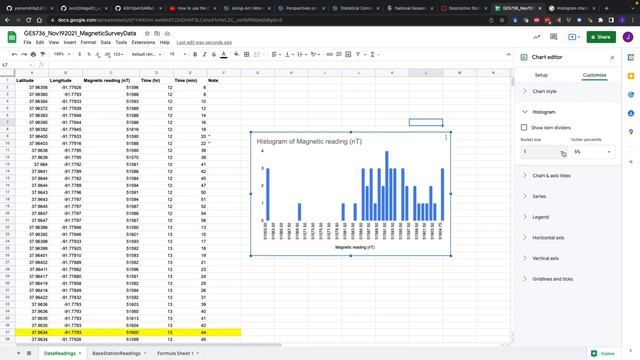Collapse the Histogram section

click(568, 112)
